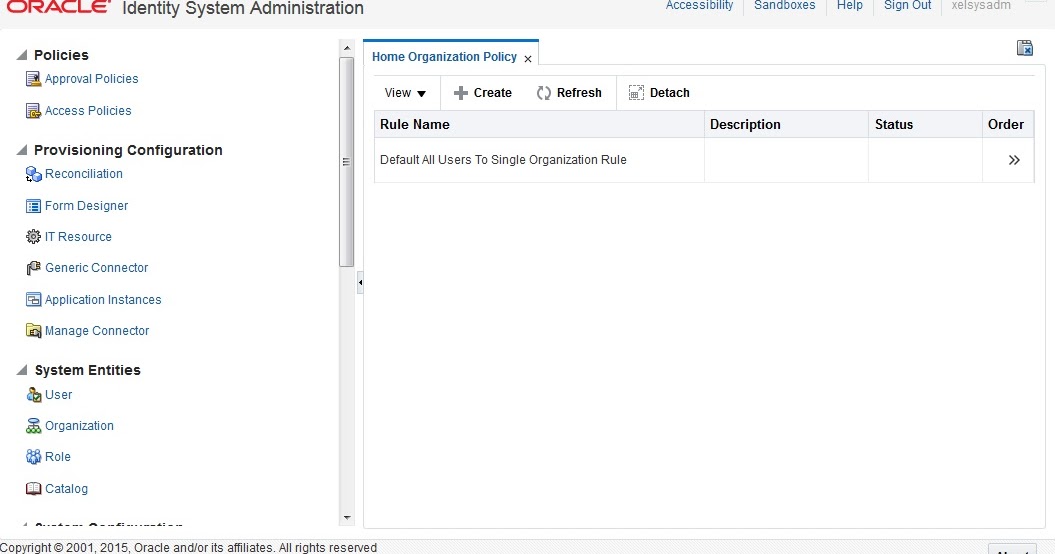Click the Generic Connector icon
This screenshot has width=1055, height=554.
(x=33, y=268)
